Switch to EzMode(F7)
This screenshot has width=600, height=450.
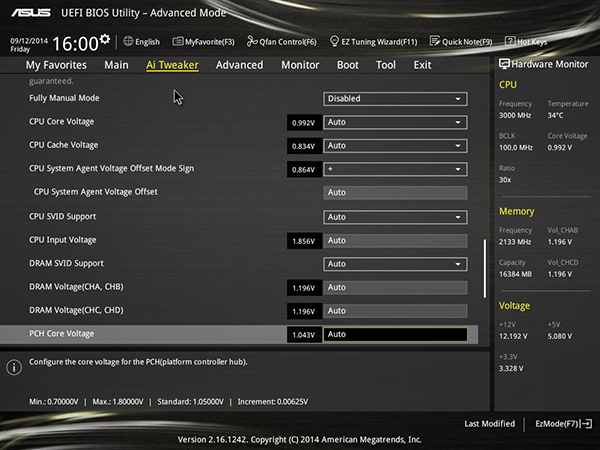pyautogui.click(x=563, y=424)
